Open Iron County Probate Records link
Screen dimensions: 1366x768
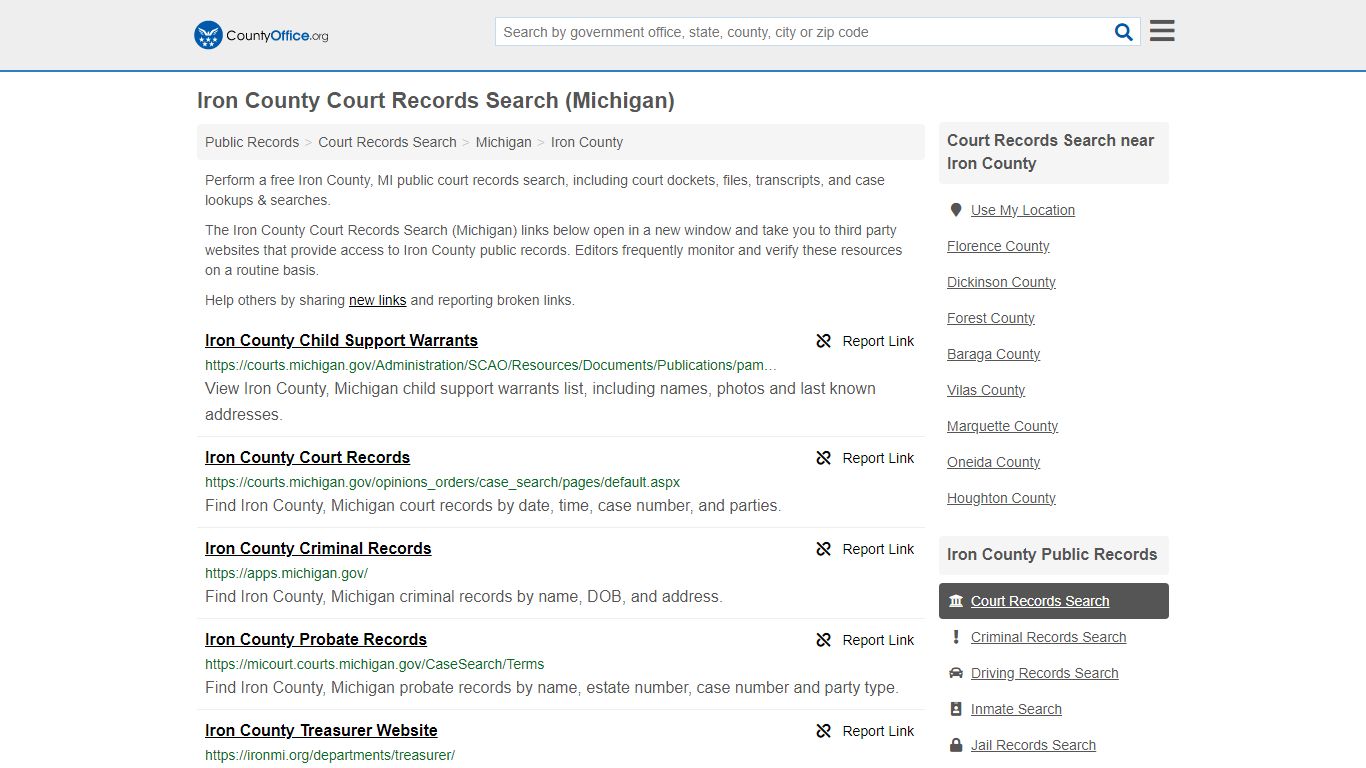316,639
